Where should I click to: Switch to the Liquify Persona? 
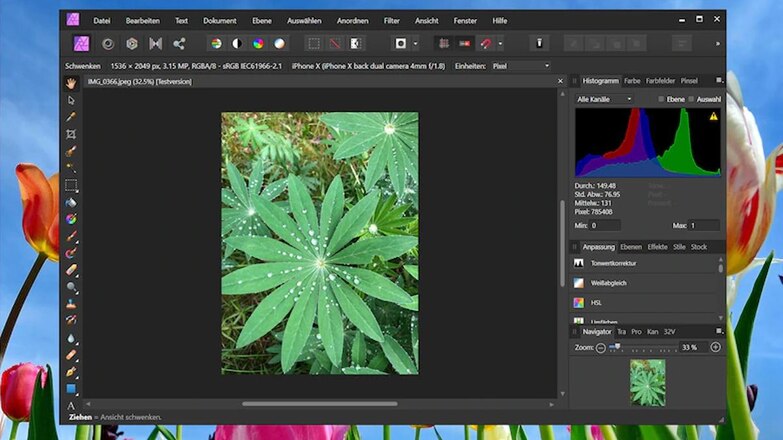click(x=107, y=43)
